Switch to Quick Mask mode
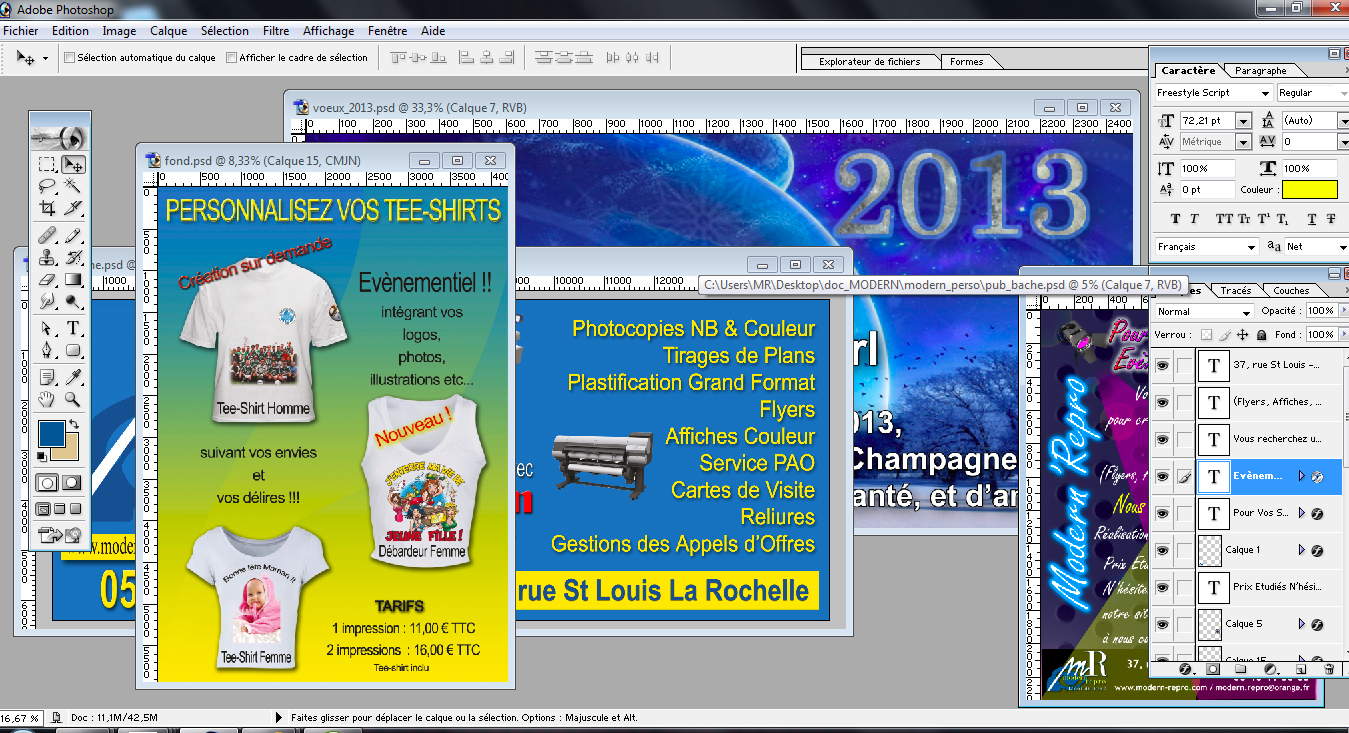Image resolution: width=1349 pixels, height=733 pixels. pos(73,483)
